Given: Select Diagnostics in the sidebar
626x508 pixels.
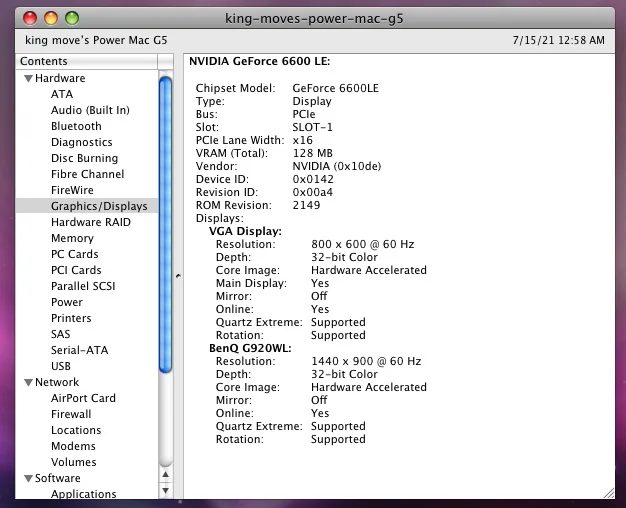Looking at the screenshot, I should (81, 142).
